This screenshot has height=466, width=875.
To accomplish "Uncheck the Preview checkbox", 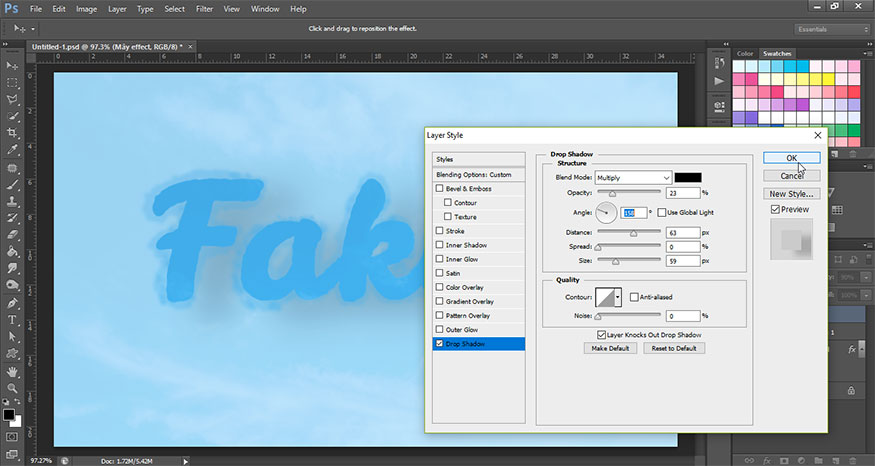I will (775, 209).
